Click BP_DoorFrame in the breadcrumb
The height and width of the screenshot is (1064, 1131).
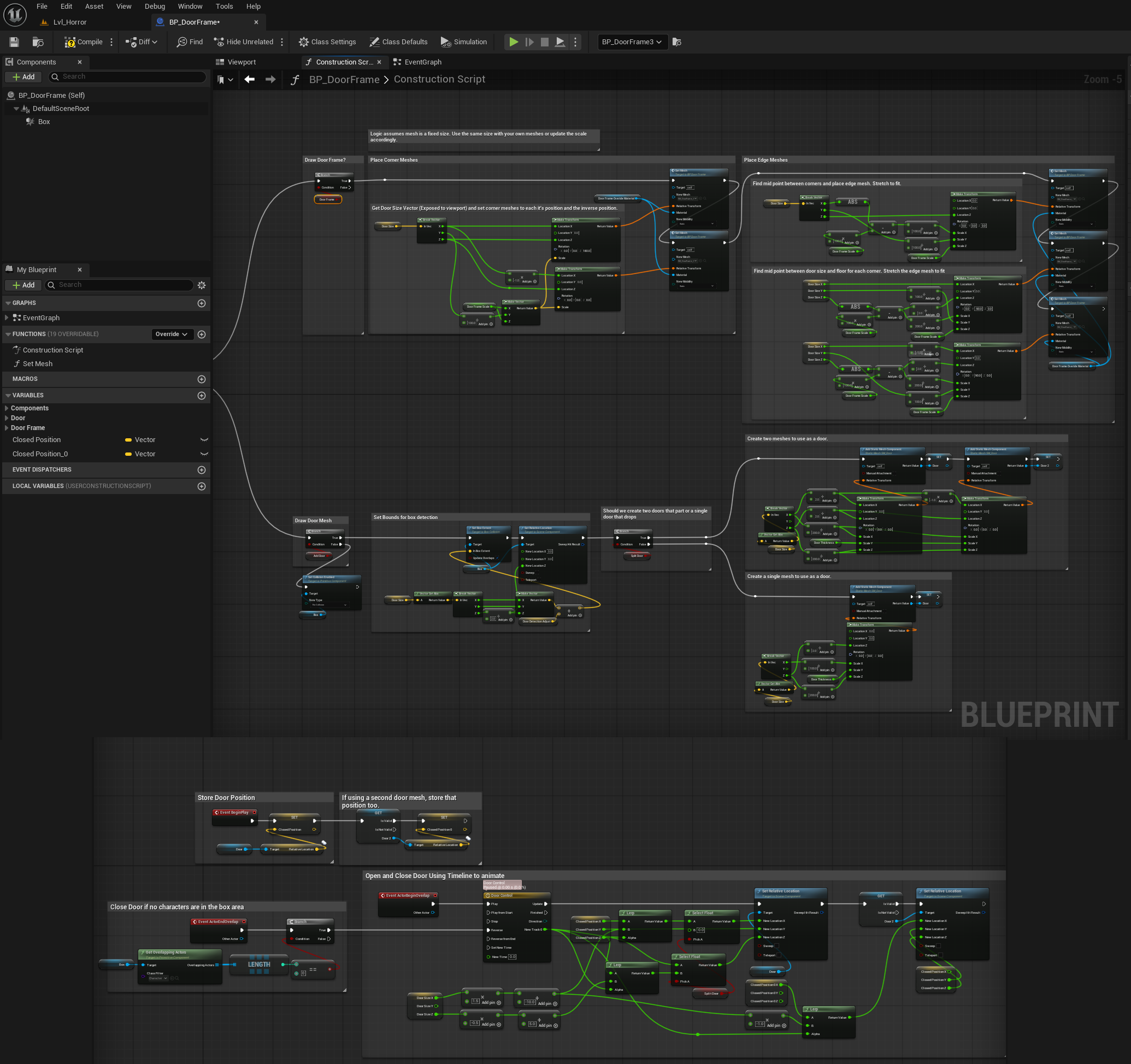coord(344,80)
